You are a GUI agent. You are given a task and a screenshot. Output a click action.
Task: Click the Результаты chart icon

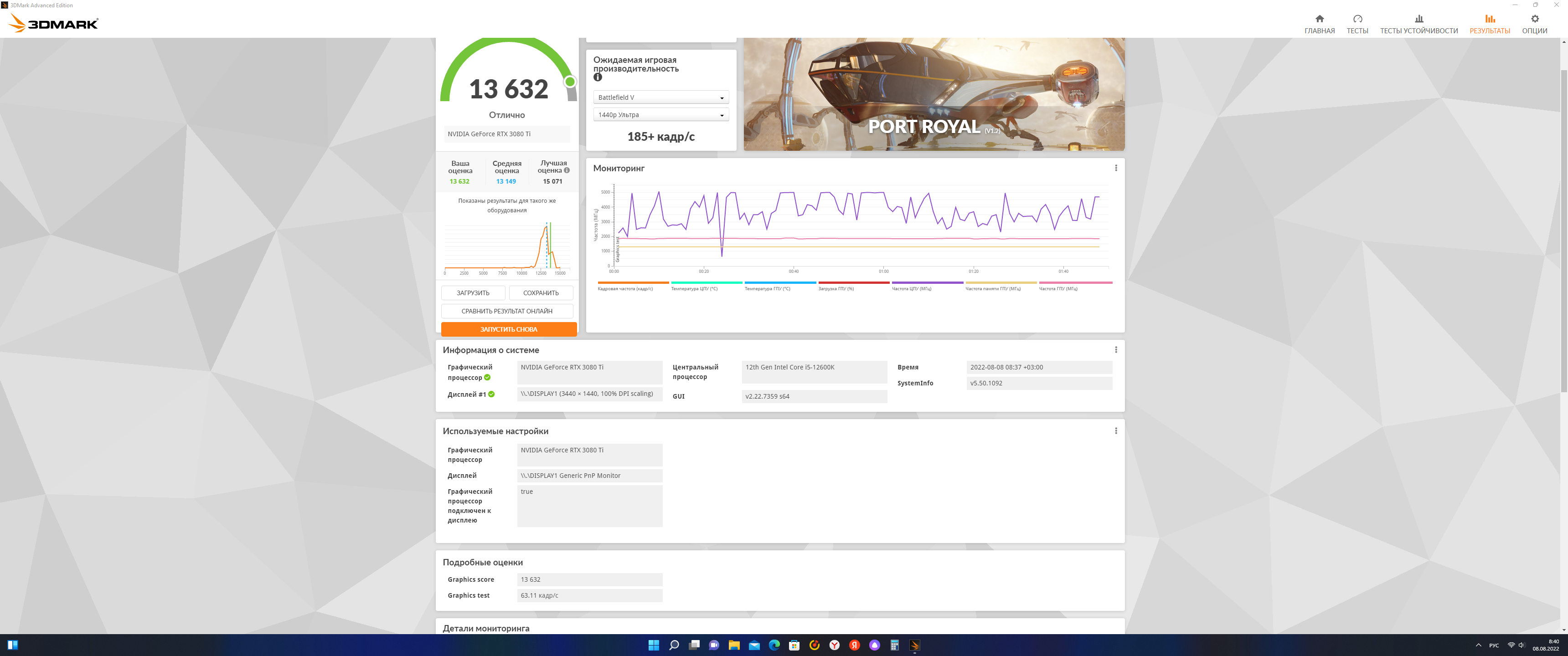[1490, 19]
